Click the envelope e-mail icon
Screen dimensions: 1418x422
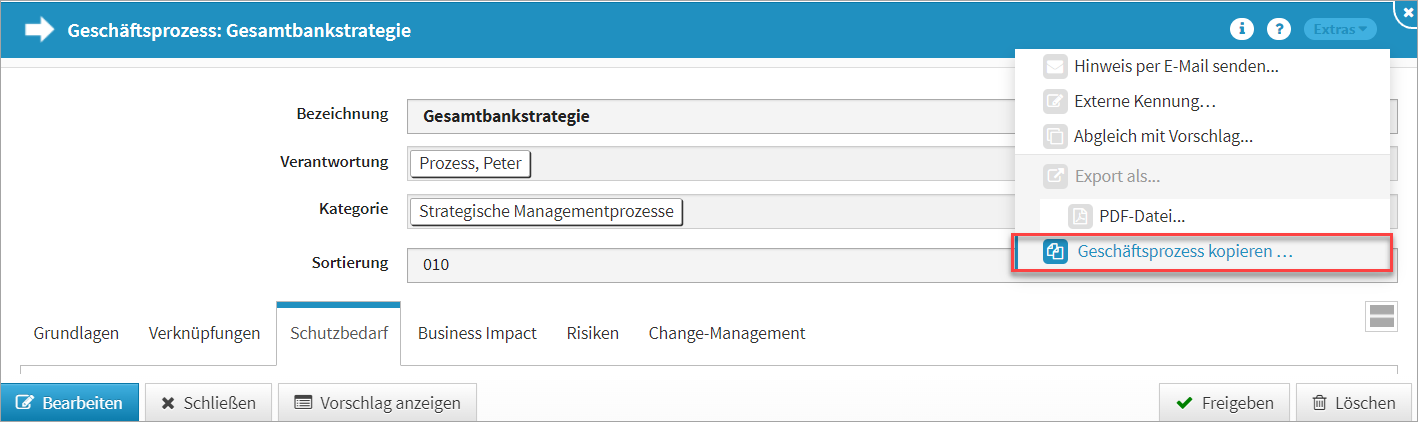pyautogui.click(x=1055, y=67)
